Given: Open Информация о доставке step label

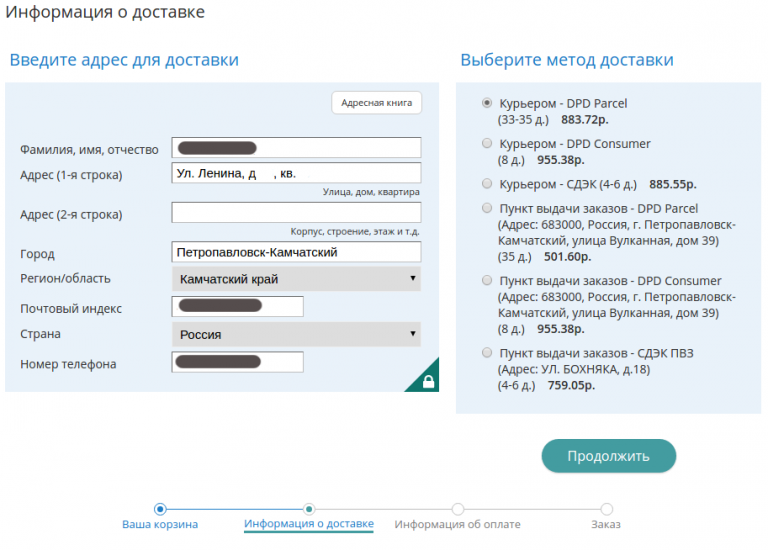Looking at the screenshot, I should tap(309, 524).
